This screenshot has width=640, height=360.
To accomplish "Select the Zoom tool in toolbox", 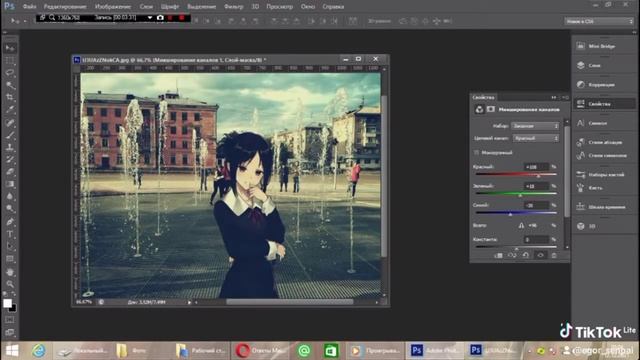I will point(10,284).
